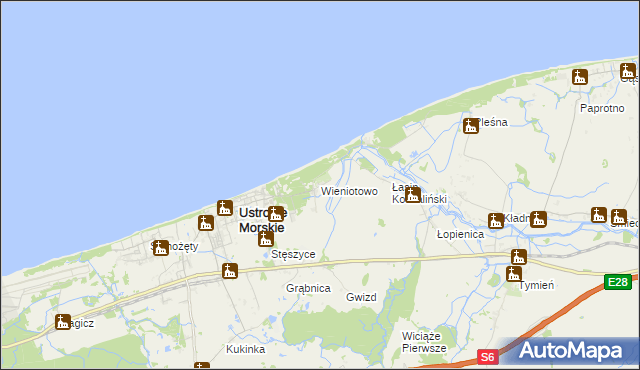Click the Wiciąże Pierwsze label
Screen dimensions: 640x370
[424, 342]
